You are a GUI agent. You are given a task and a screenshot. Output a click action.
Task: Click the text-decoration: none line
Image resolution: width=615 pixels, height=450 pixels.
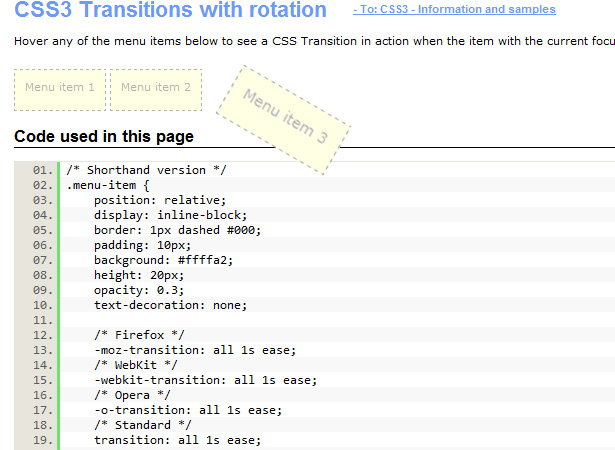click(x=170, y=305)
